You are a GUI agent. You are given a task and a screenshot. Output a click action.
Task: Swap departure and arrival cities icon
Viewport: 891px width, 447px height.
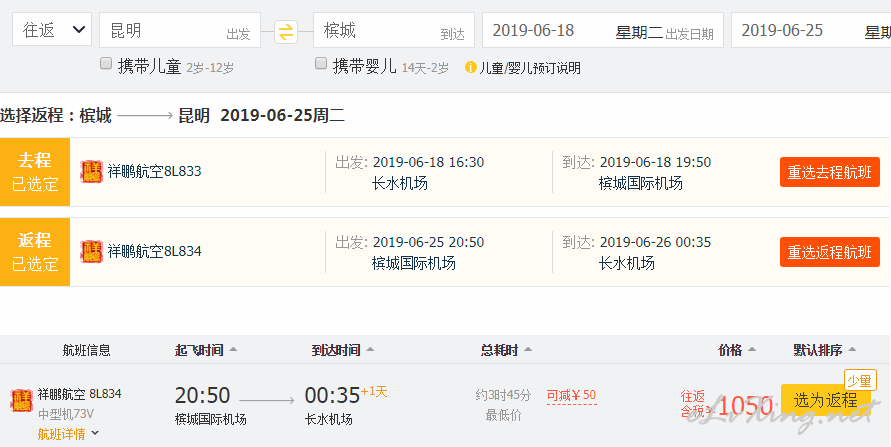pos(286,31)
